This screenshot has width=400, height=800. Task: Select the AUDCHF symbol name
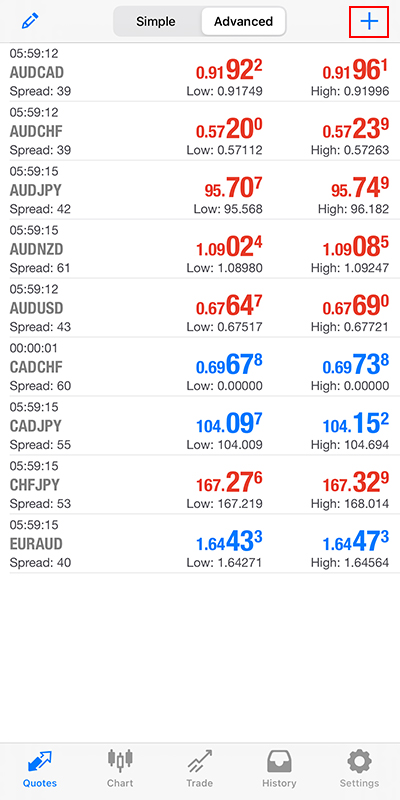tap(36, 132)
